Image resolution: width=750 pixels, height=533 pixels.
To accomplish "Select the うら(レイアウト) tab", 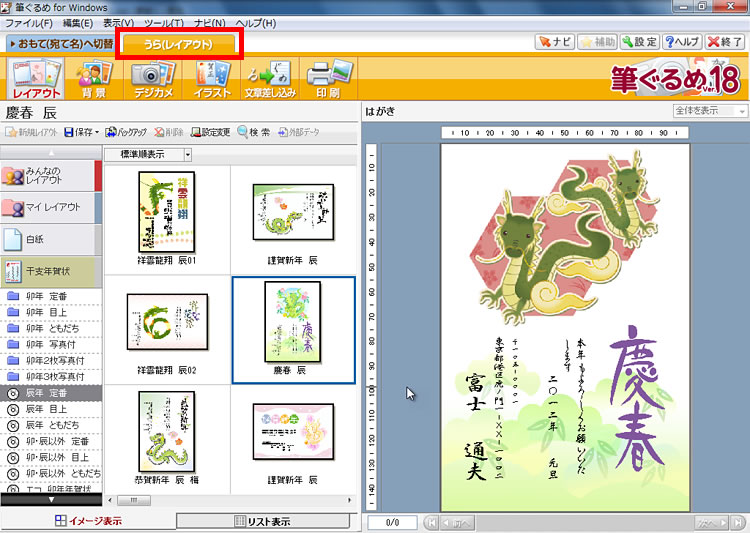I will click(179, 44).
